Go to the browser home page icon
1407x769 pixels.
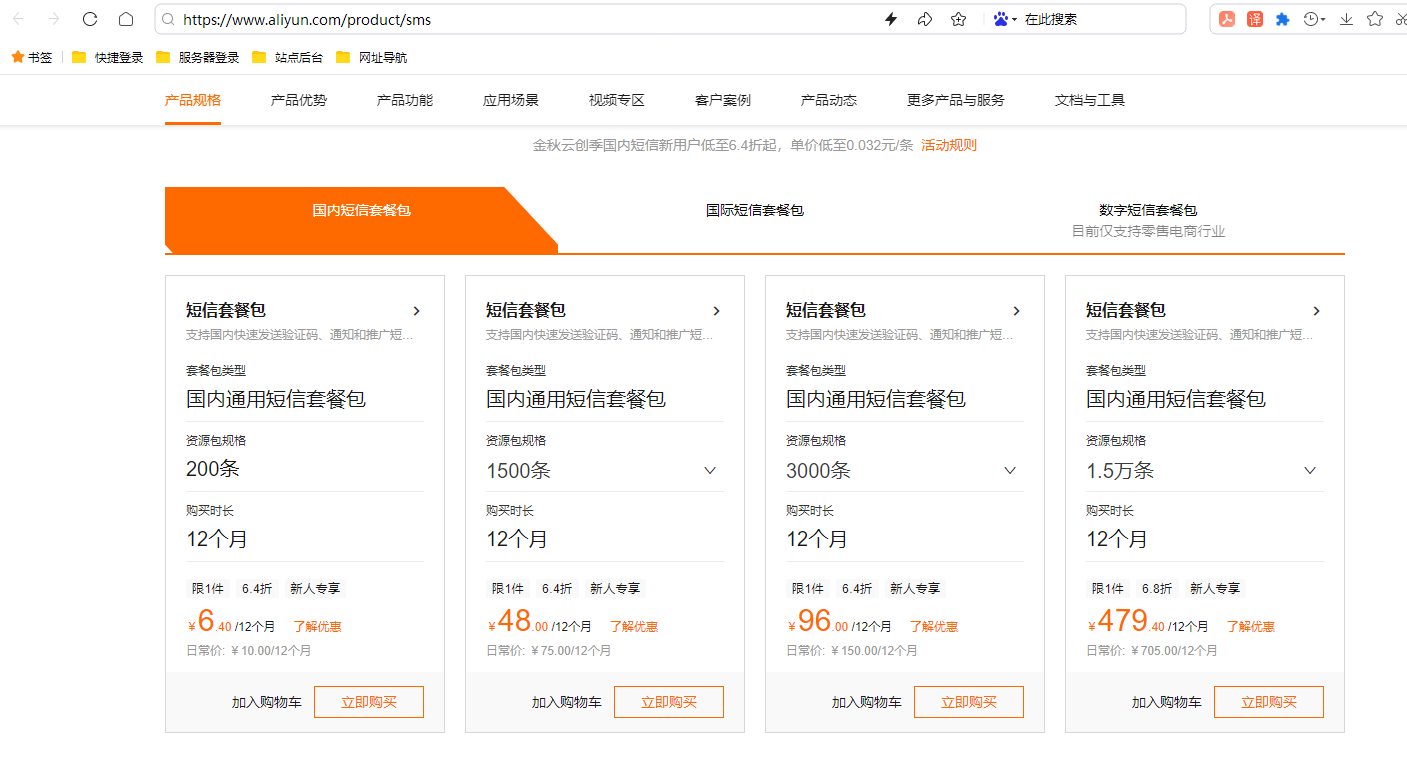click(126, 19)
